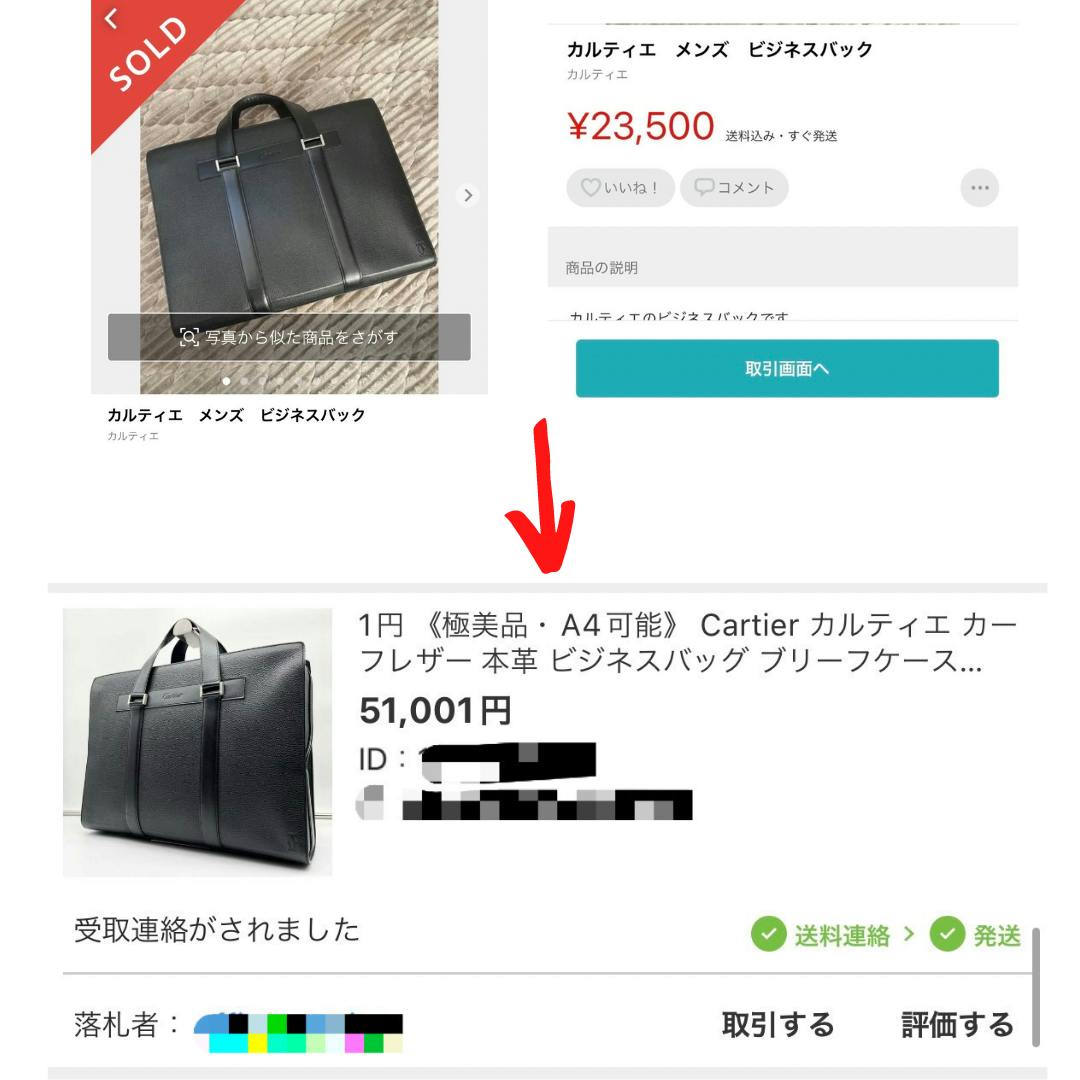The width and height of the screenshot is (1080, 1080).
Task: Click green check next to 発送
Action: point(947,934)
